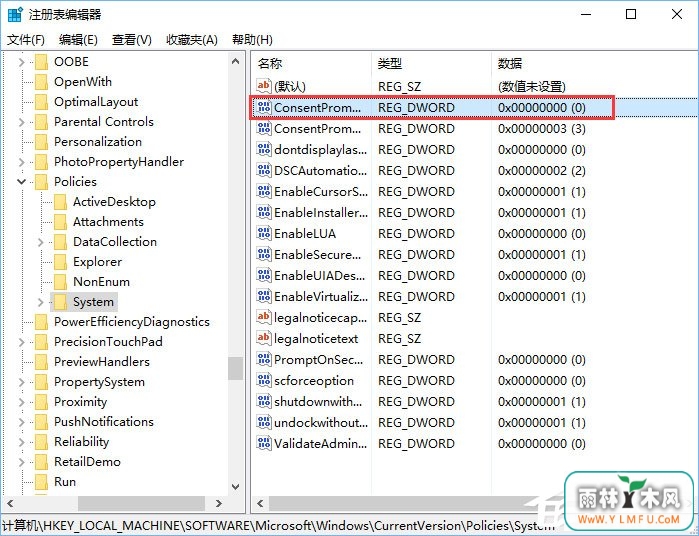The image size is (699, 536).
Task: Click the tree pane vertical scrollbar thumb
Action: 235,368
